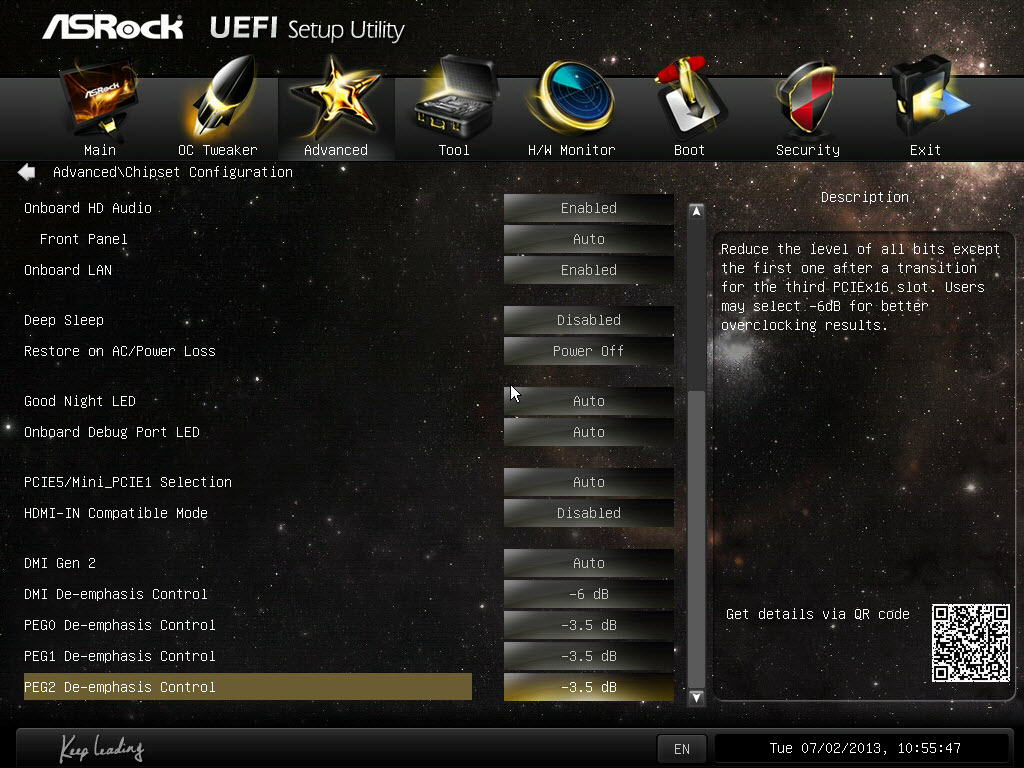The image size is (1024, 768).
Task: Open DMI De-emphasis Control -6 dB dropdown
Action: 588,594
